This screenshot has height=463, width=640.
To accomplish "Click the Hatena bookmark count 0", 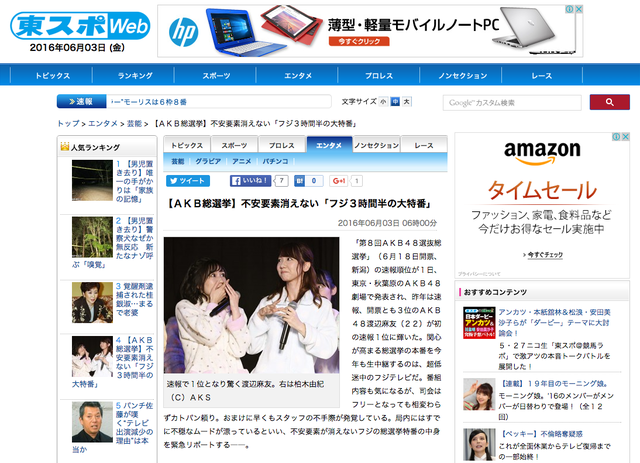I will coord(314,181).
